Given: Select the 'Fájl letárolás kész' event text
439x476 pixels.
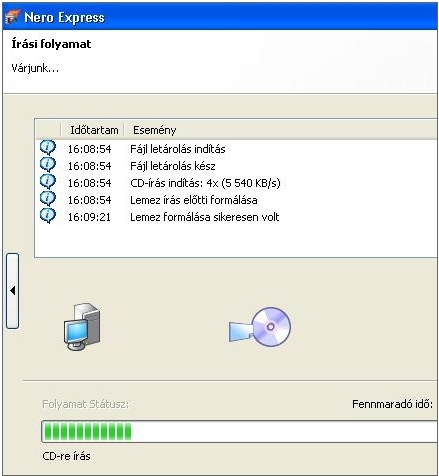Looking at the screenshot, I should [x=173, y=166].
